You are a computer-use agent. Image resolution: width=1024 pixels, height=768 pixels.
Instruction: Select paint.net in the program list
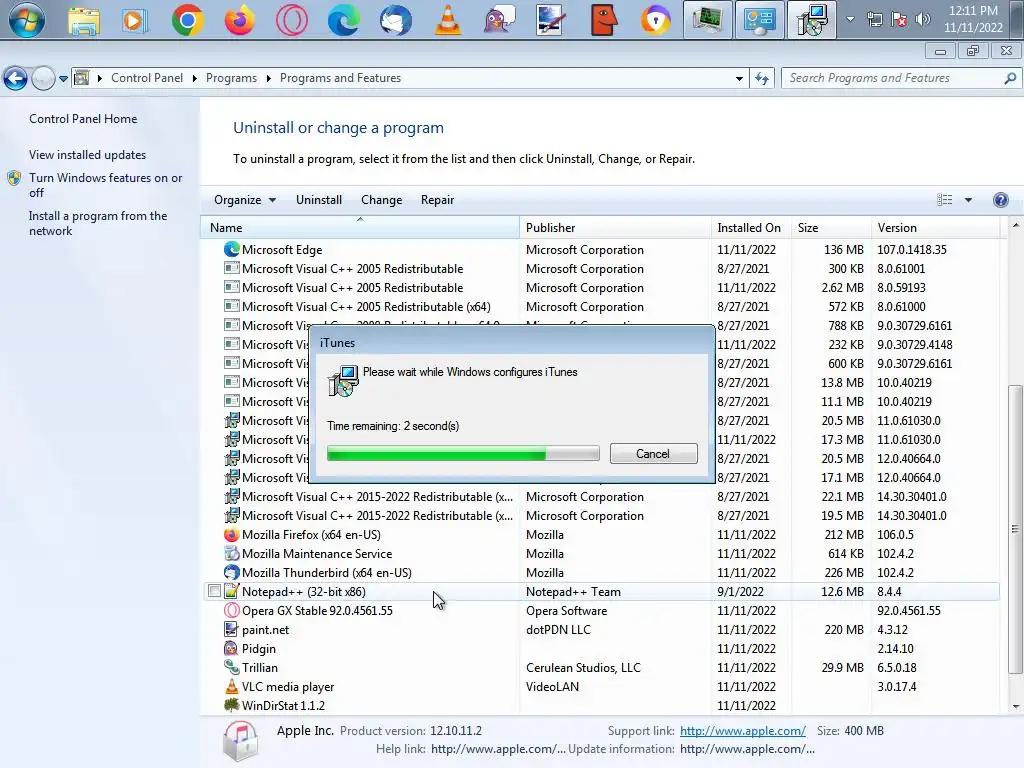[x=600, y=629]
